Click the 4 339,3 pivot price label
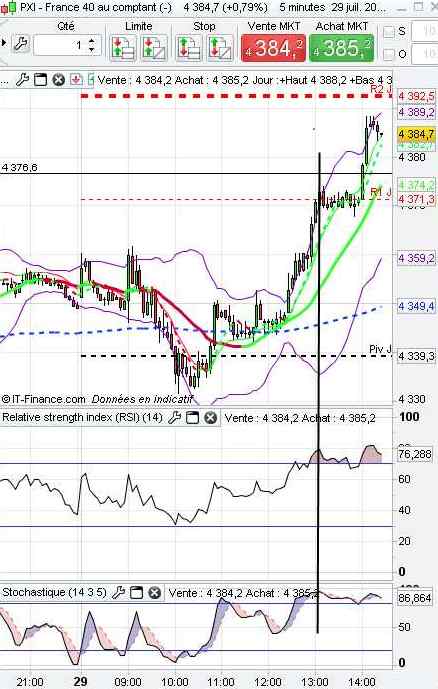This screenshot has height=689, width=438. pos(416,356)
